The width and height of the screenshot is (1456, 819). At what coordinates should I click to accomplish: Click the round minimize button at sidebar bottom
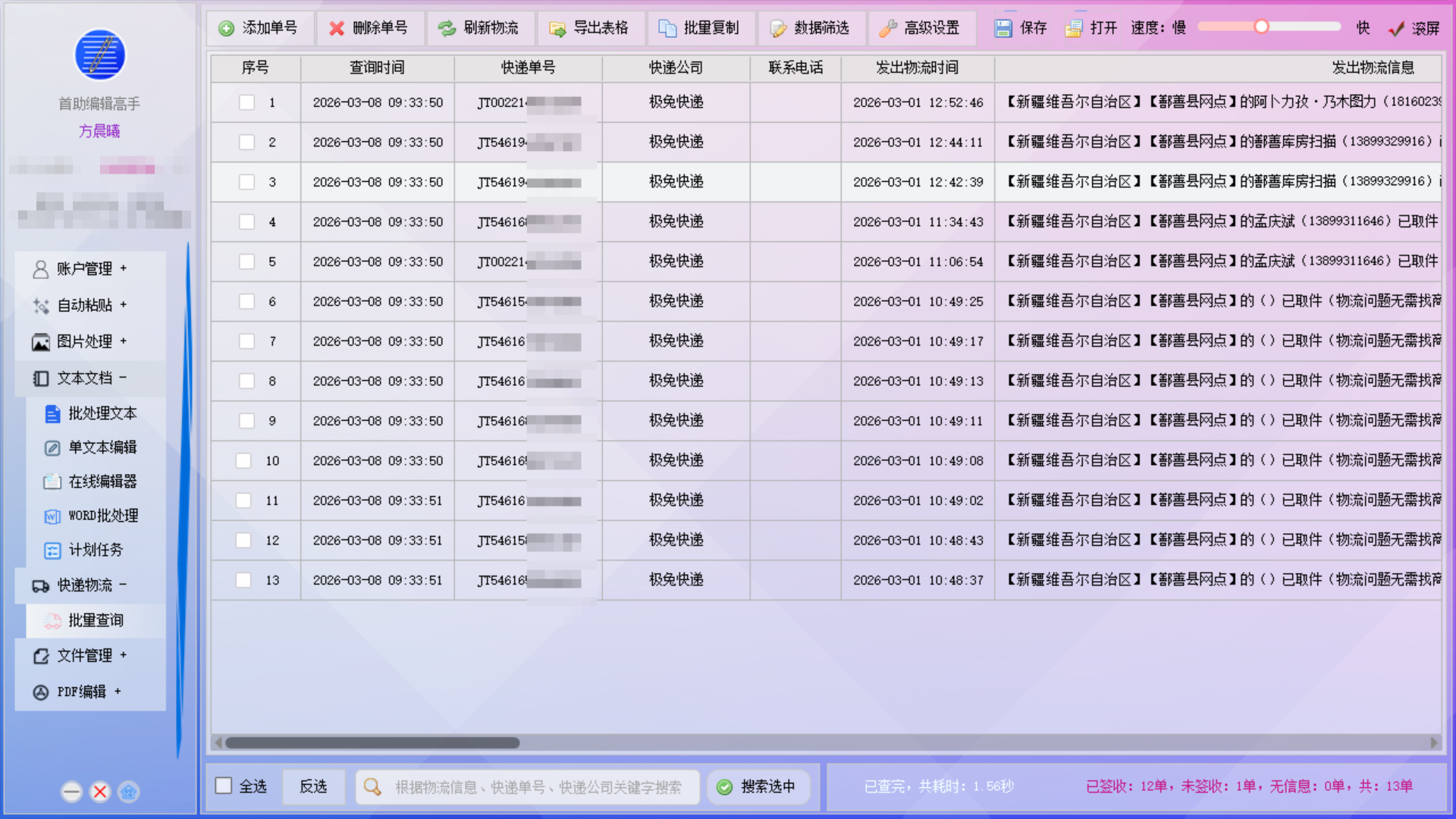71,792
